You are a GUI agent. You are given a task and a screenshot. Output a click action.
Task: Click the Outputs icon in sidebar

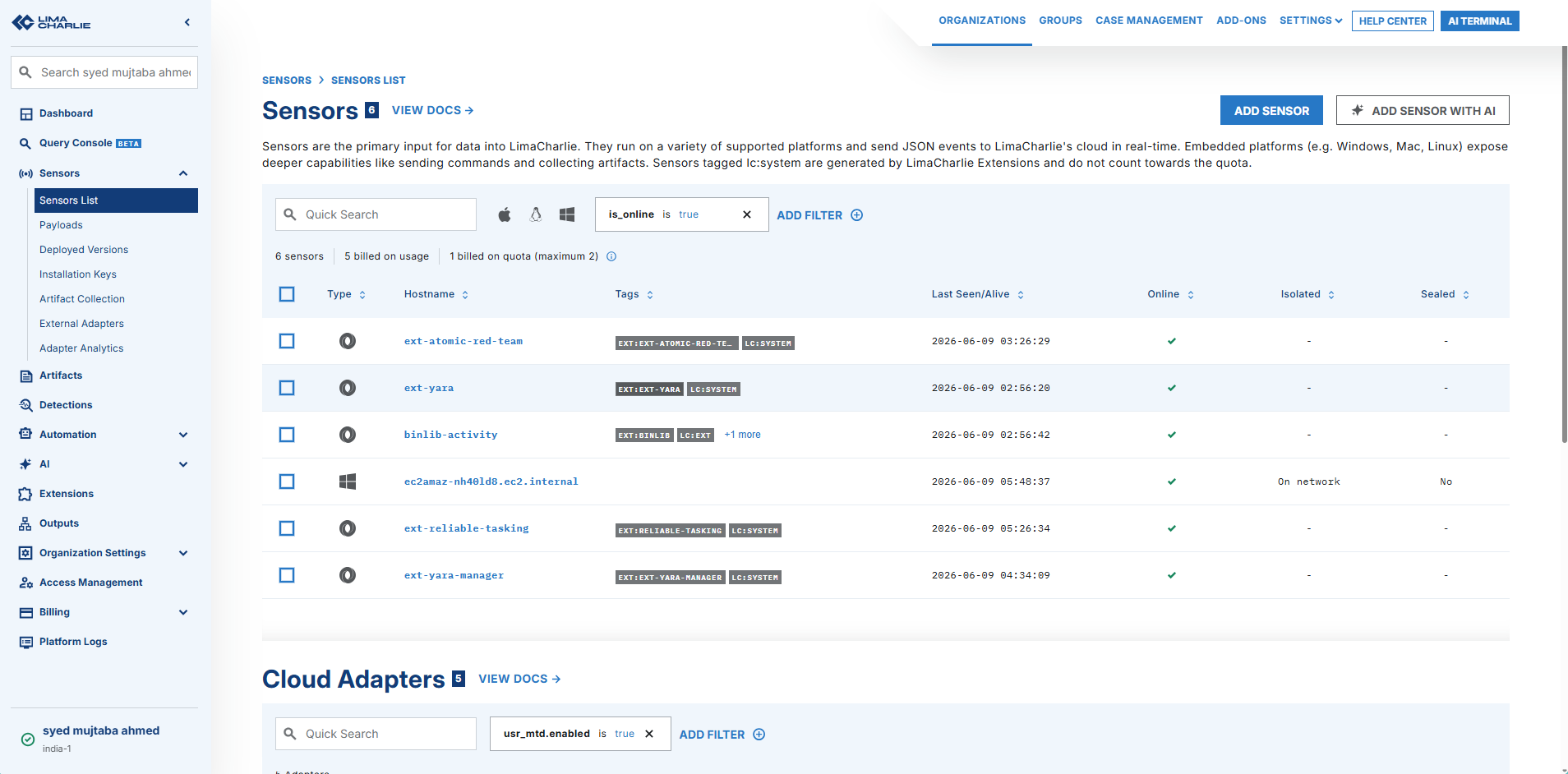point(26,524)
